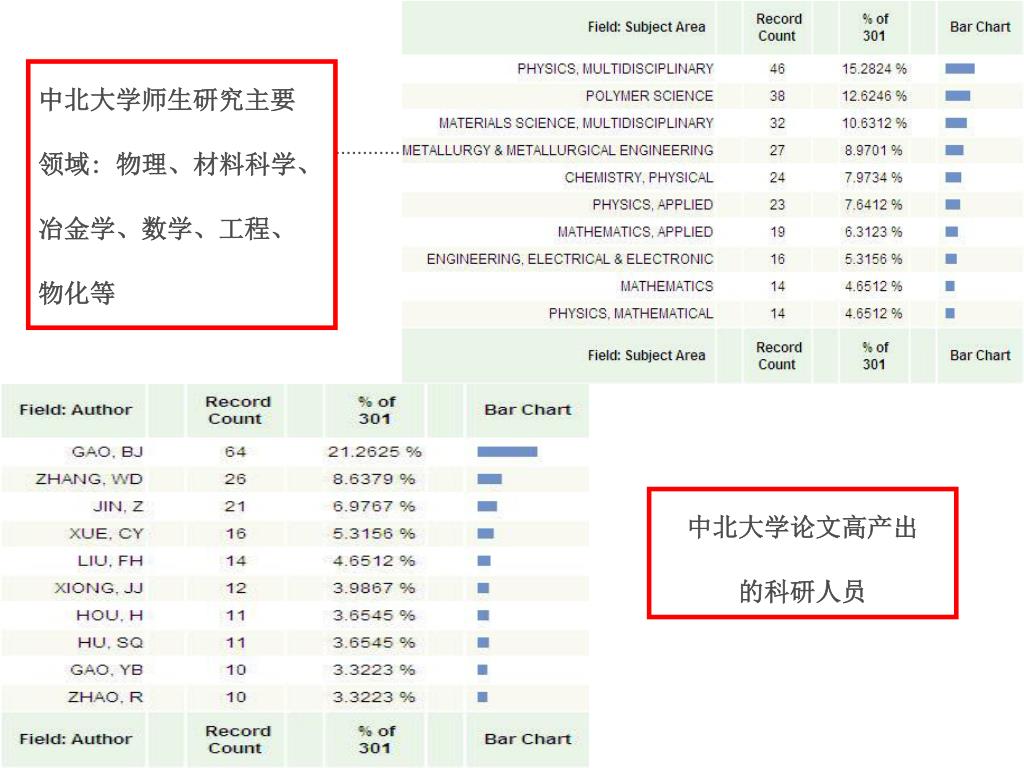Select PHYSICS, APPLIED subject area
Image resolution: width=1024 pixels, height=768 pixels.
pyautogui.click(x=652, y=204)
